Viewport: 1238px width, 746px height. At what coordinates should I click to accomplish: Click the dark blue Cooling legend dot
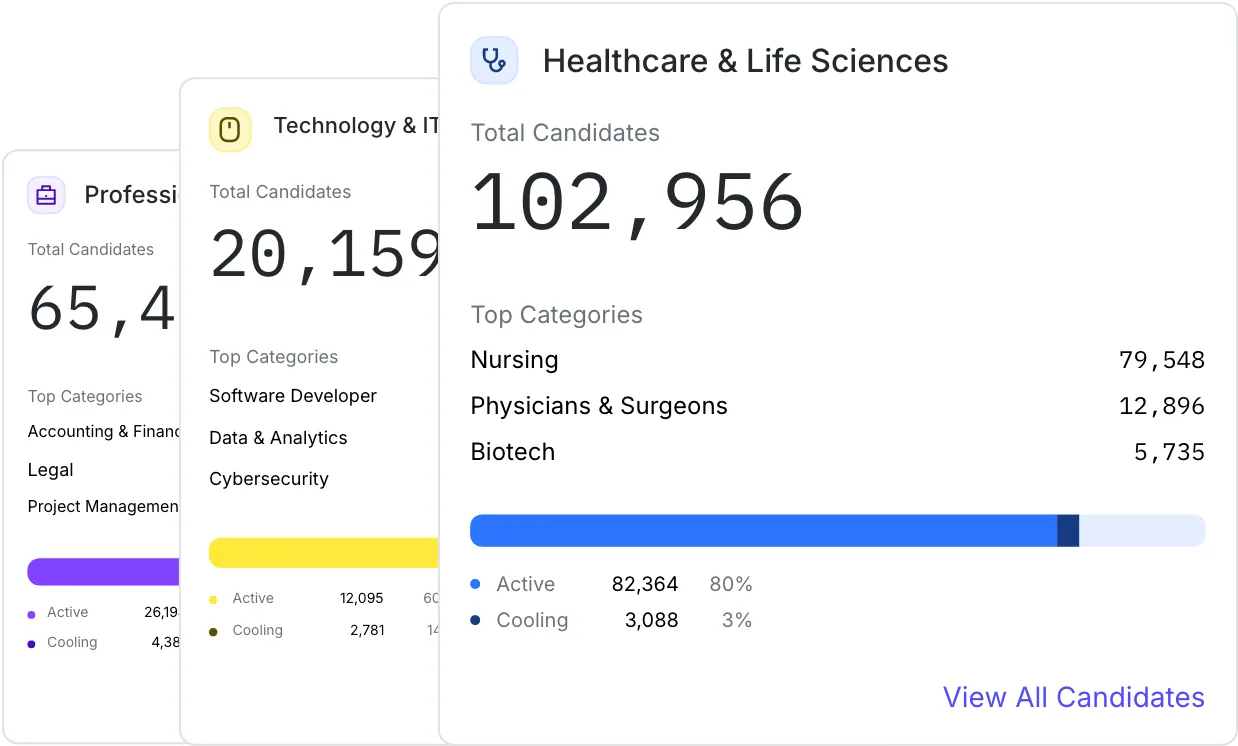[475, 620]
